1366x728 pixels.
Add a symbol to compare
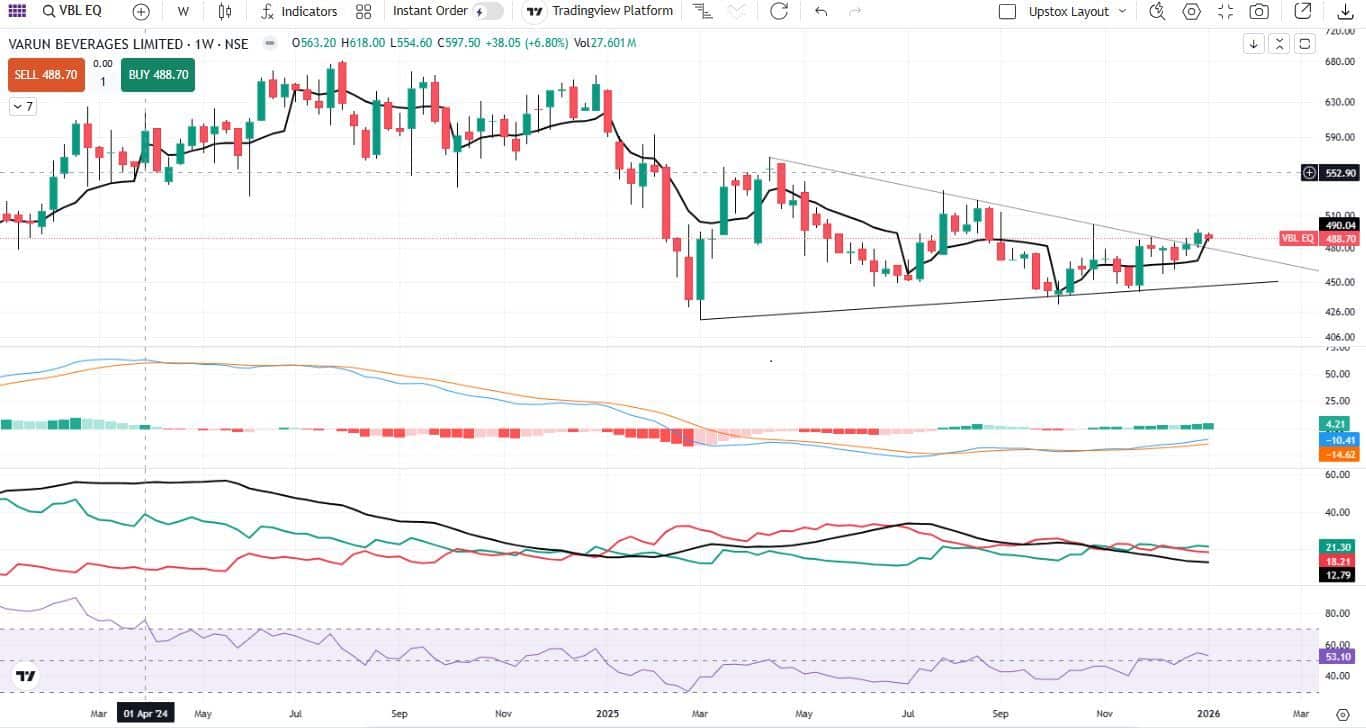coord(141,12)
